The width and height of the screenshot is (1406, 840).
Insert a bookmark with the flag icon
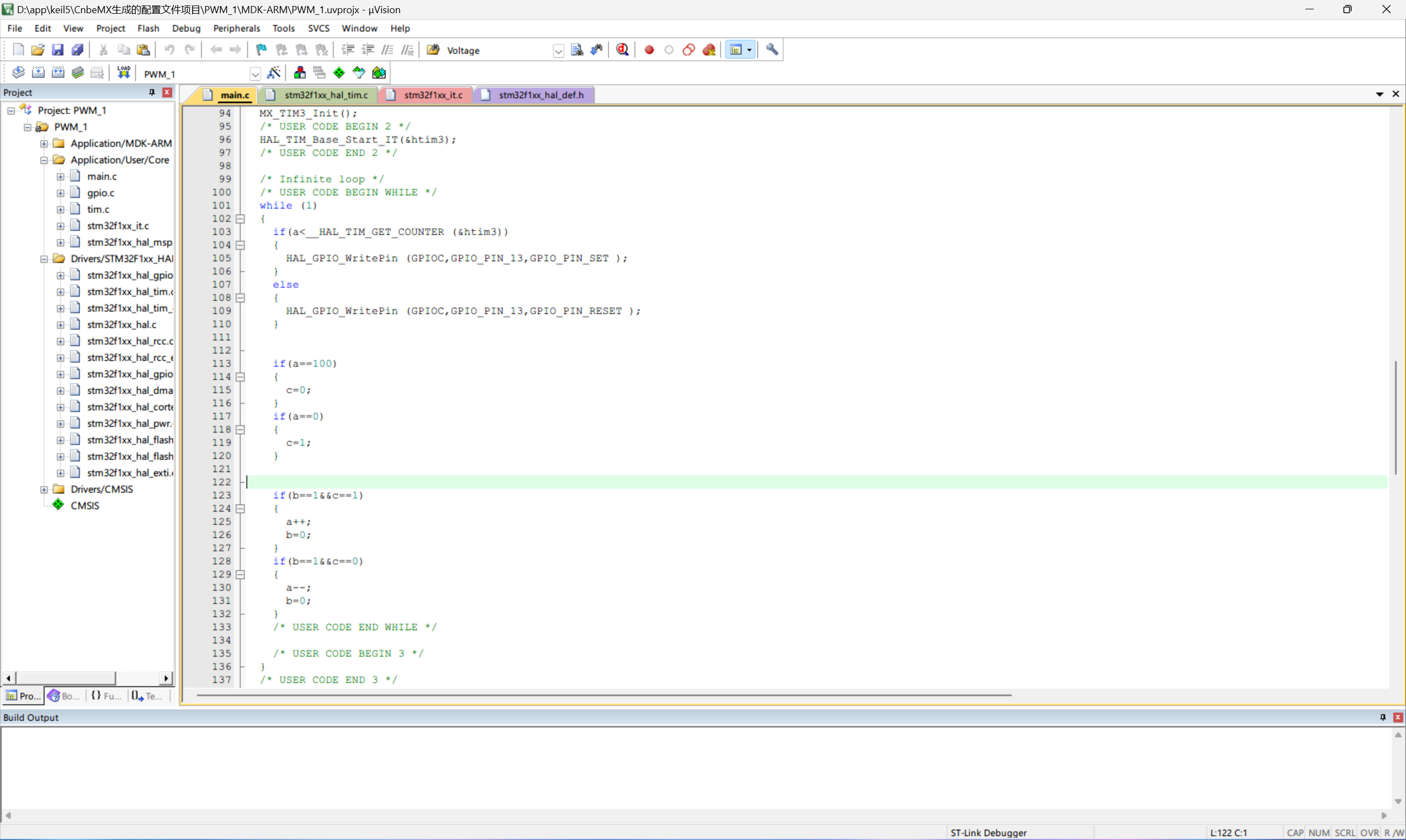point(261,50)
